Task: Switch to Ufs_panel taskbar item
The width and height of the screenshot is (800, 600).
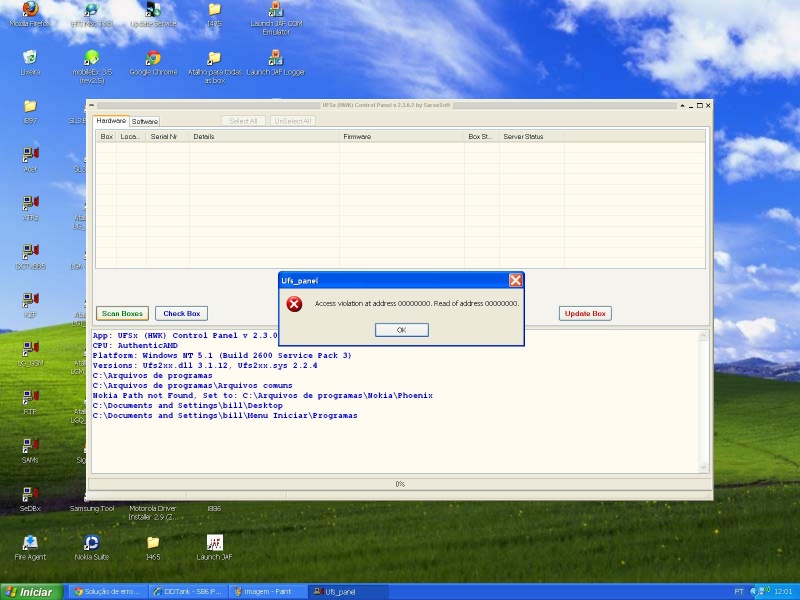Action: point(348,592)
